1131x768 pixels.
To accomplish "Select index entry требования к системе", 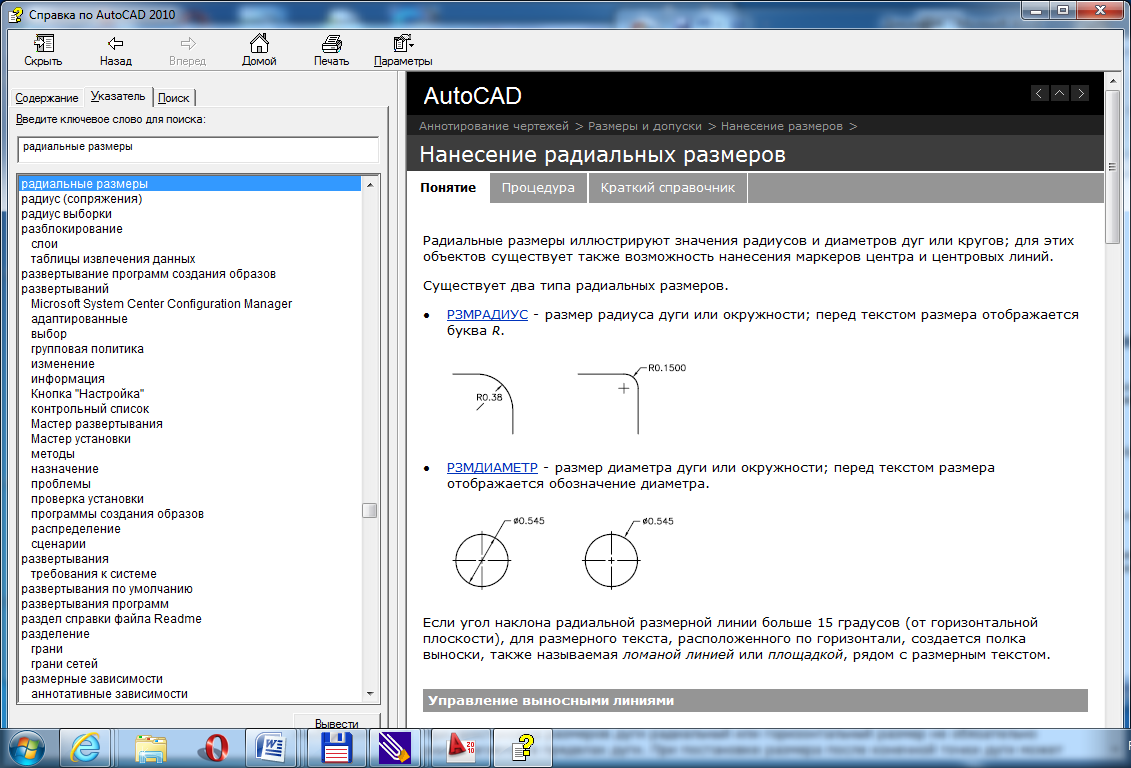I will [x=94, y=574].
